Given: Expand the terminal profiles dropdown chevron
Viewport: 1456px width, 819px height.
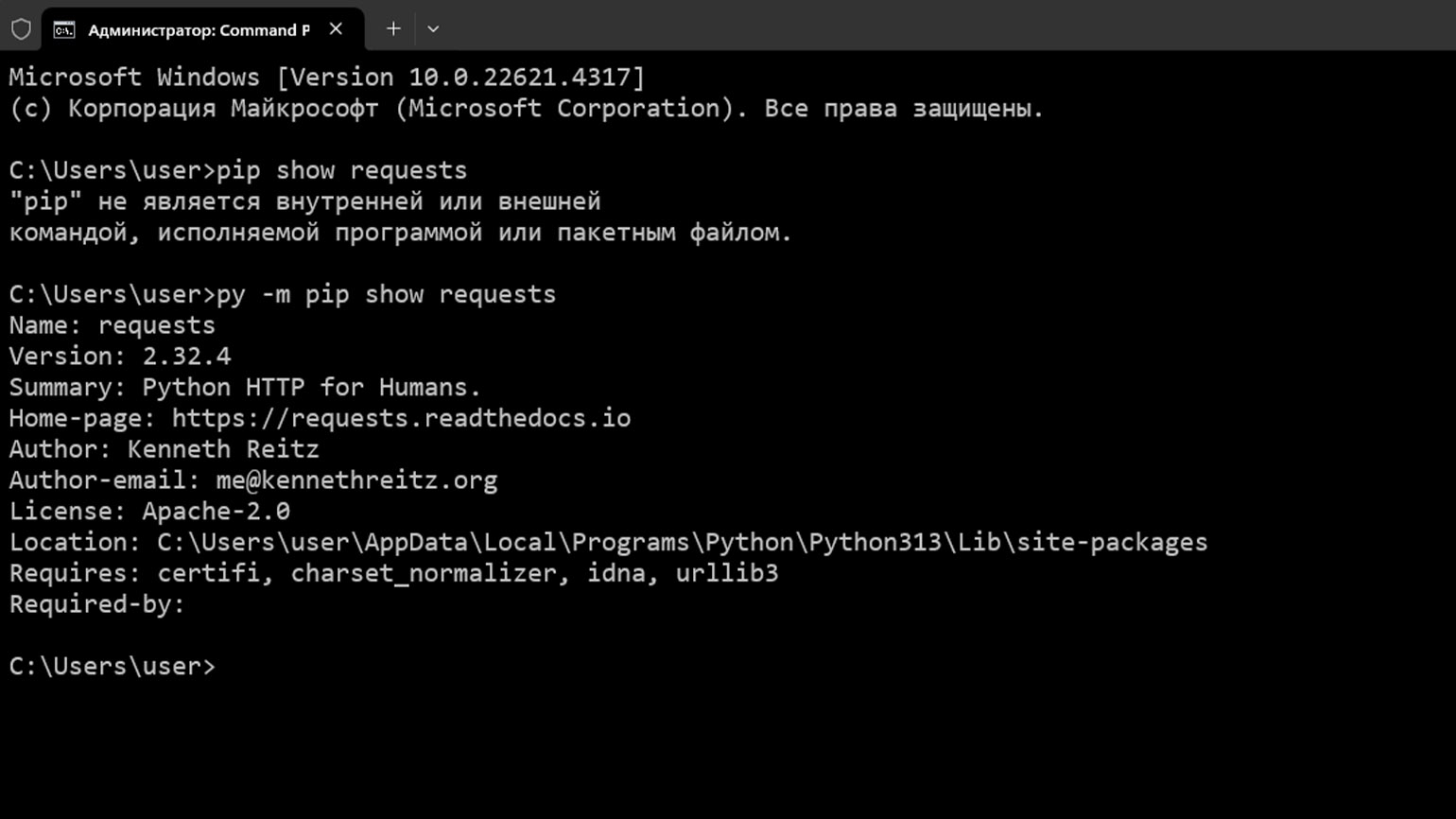Looking at the screenshot, I should (x=433, y=29).
